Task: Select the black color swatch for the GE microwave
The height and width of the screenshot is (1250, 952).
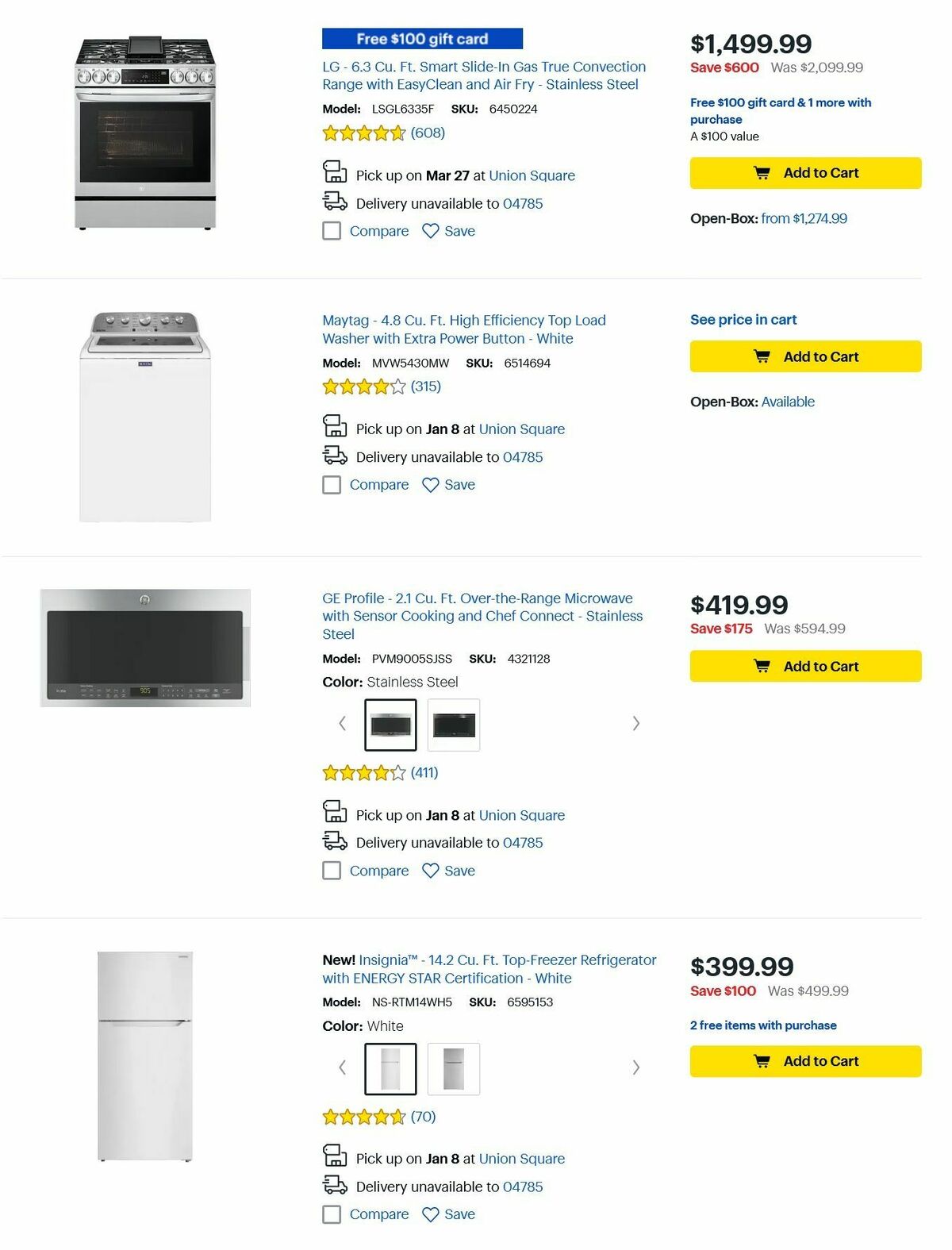Action: coord(453,723)
